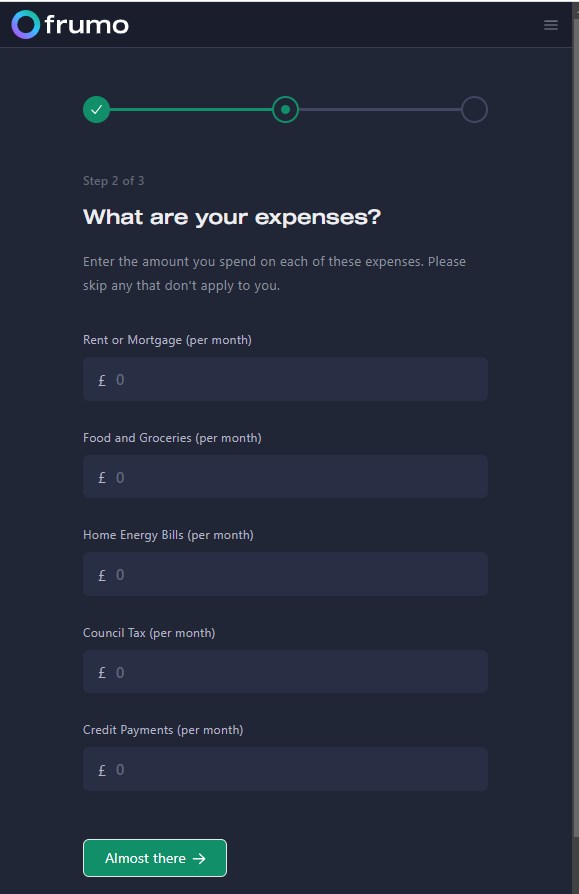Select the active step two circle
The height and width of the screenshot is (894, 579).
285,109
